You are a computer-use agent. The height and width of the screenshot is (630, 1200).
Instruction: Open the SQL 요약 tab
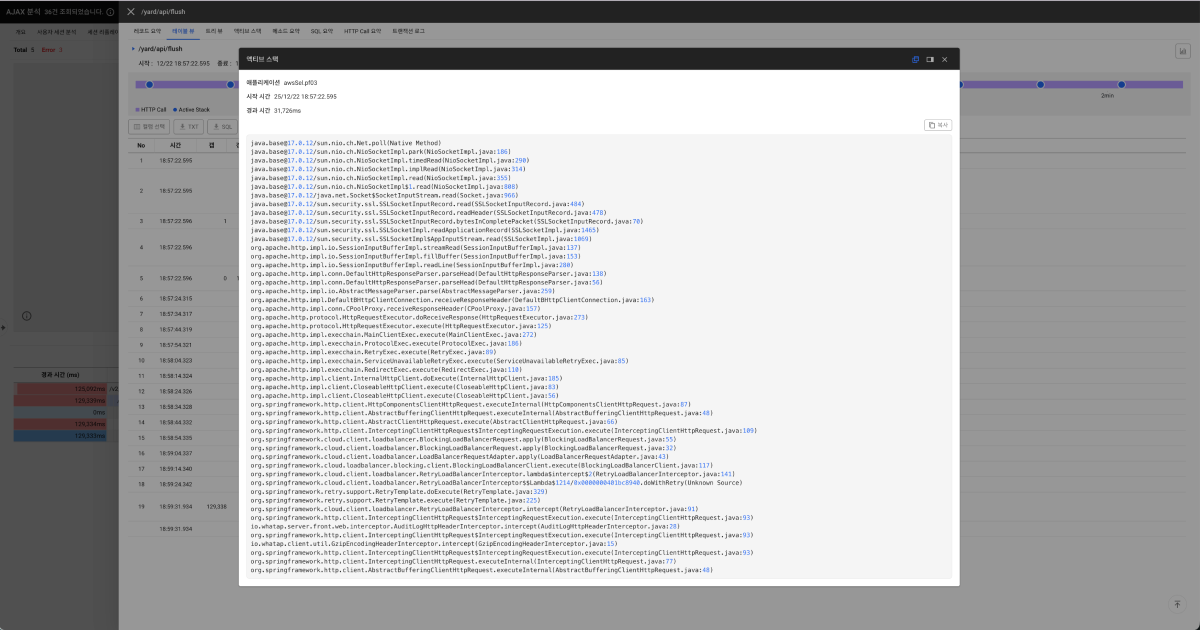point(321,31)
